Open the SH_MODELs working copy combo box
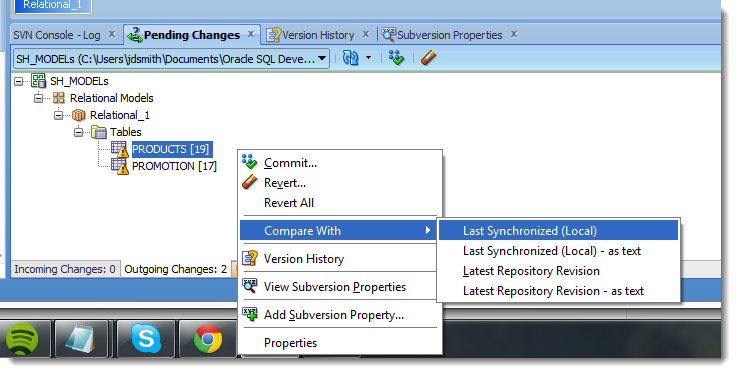736x373 pixels. pos(171,59)
